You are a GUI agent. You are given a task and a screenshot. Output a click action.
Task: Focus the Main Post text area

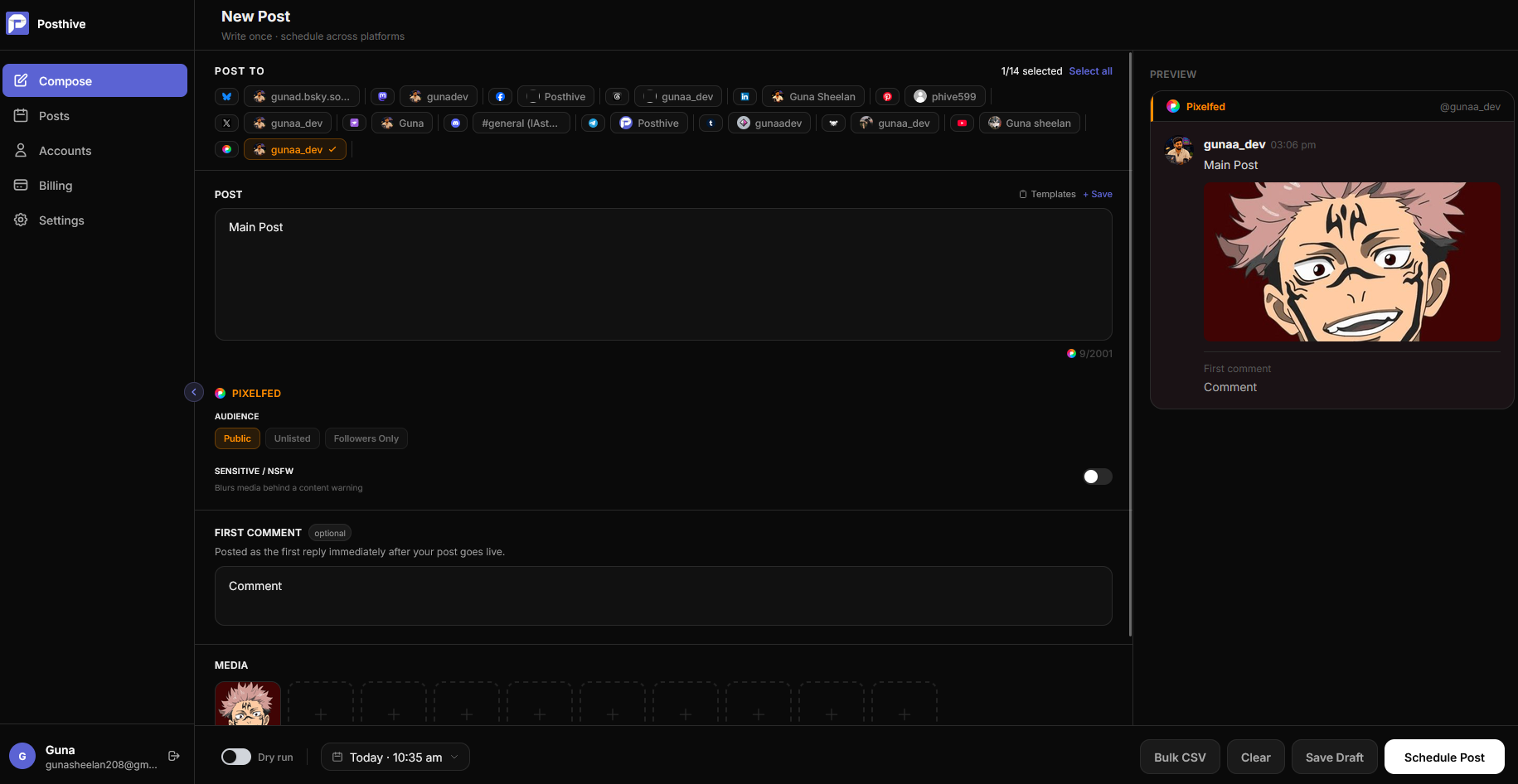663,274
